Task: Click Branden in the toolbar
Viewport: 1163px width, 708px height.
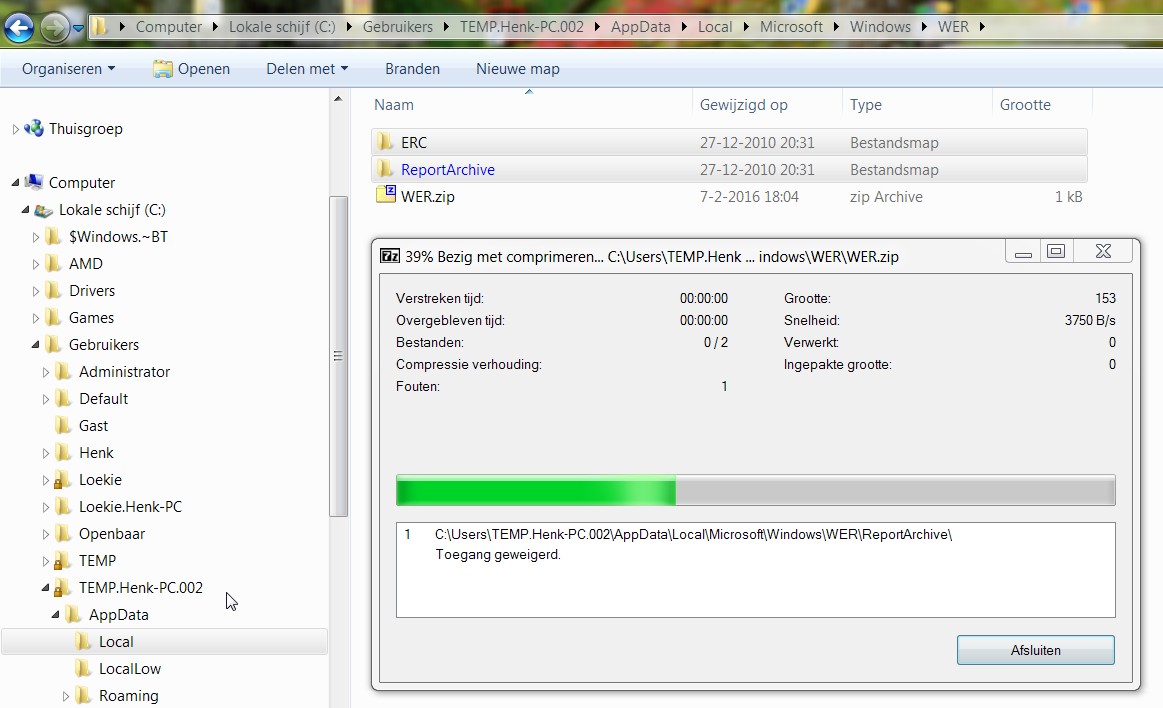Action: pyautogui.click(x=412, y=69)
